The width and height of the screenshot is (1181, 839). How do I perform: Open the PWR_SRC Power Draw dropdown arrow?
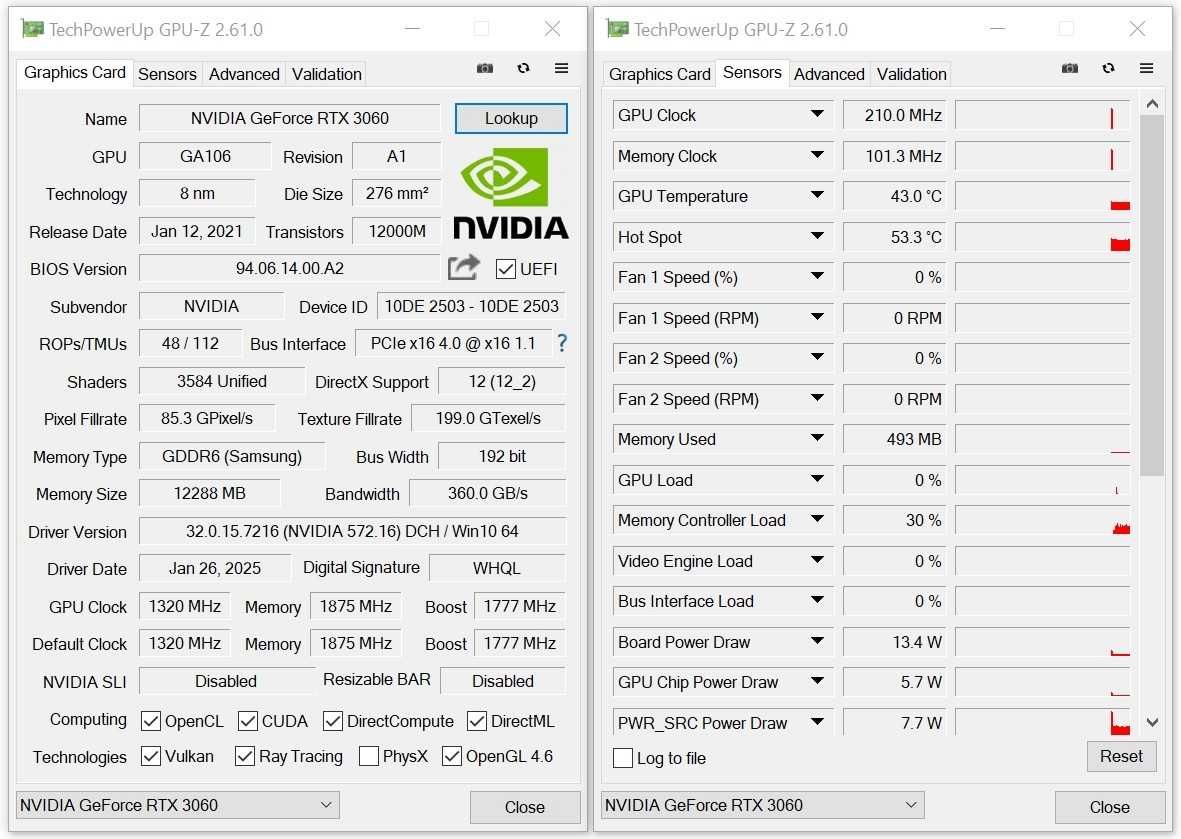point(817,722)
